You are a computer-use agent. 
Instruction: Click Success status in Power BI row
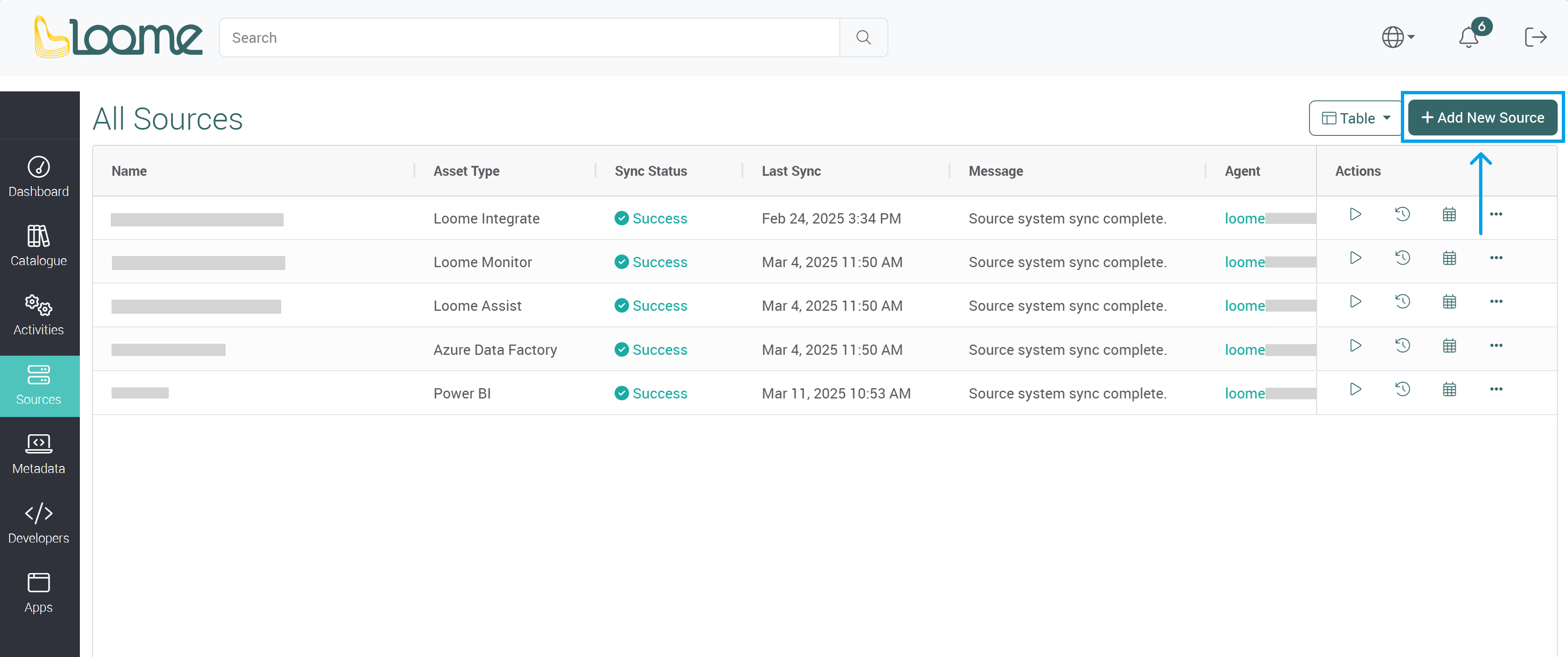click(651, 394)
